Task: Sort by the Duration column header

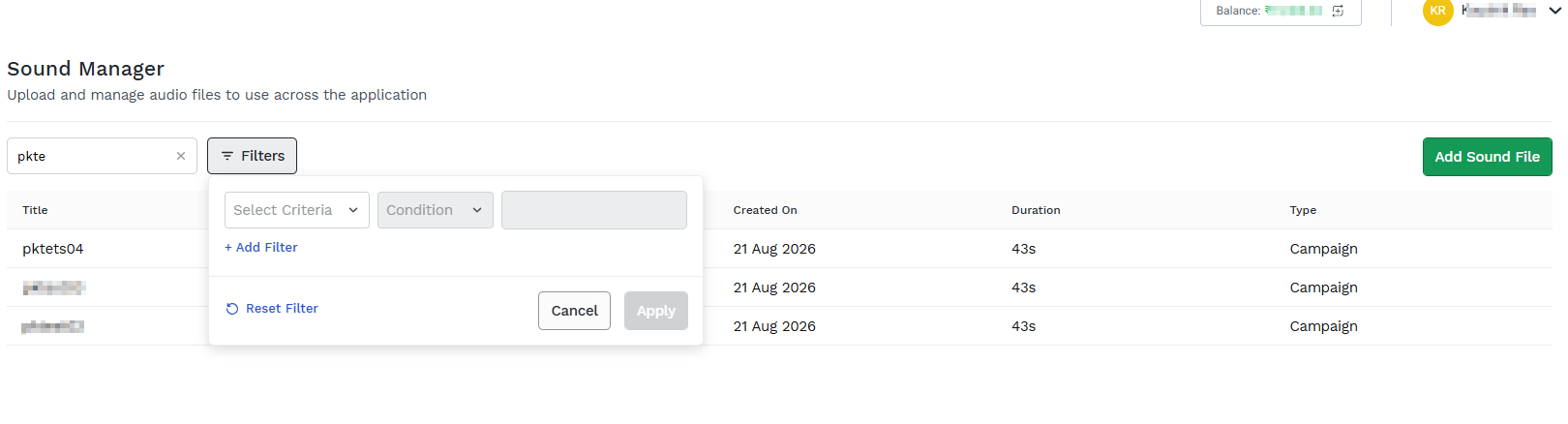Action: coord(1036,210)
